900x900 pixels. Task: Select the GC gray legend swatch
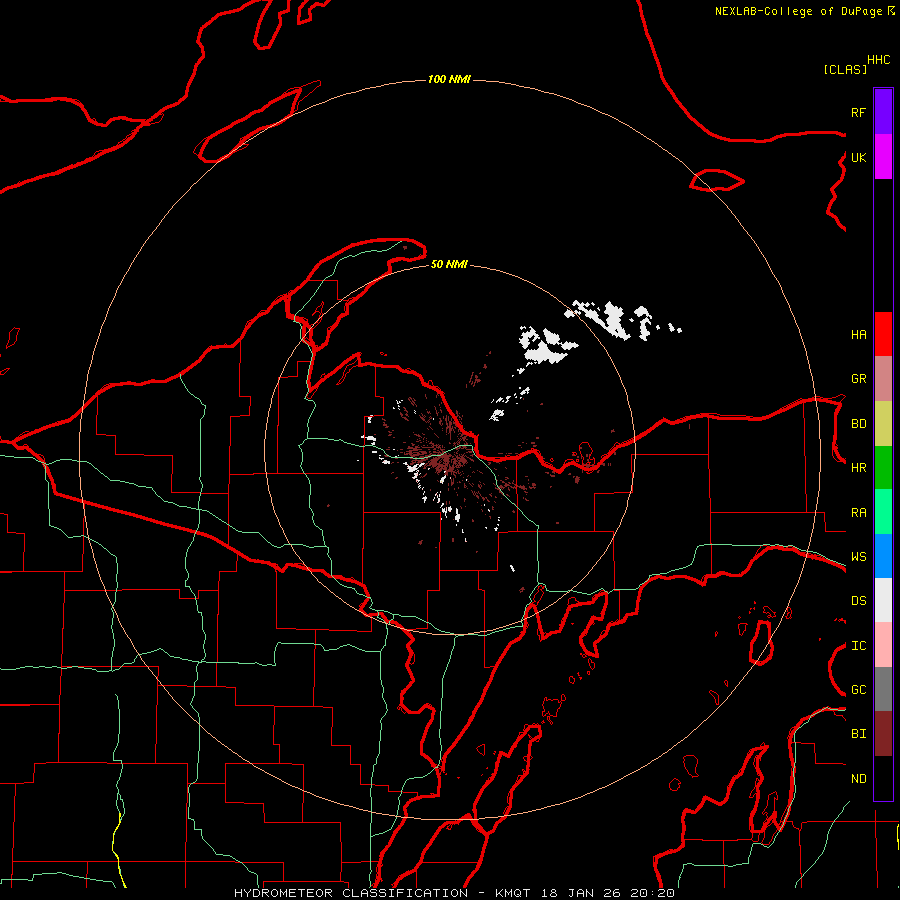883,689
